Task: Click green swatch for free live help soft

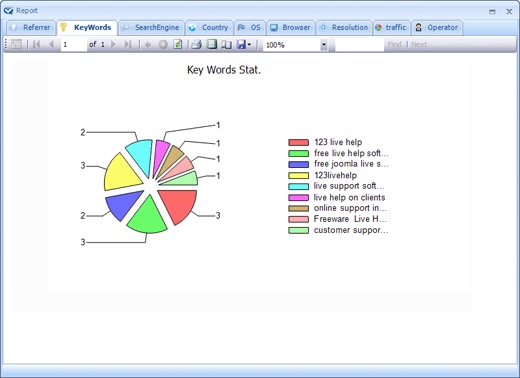Action: click(298, 154)
